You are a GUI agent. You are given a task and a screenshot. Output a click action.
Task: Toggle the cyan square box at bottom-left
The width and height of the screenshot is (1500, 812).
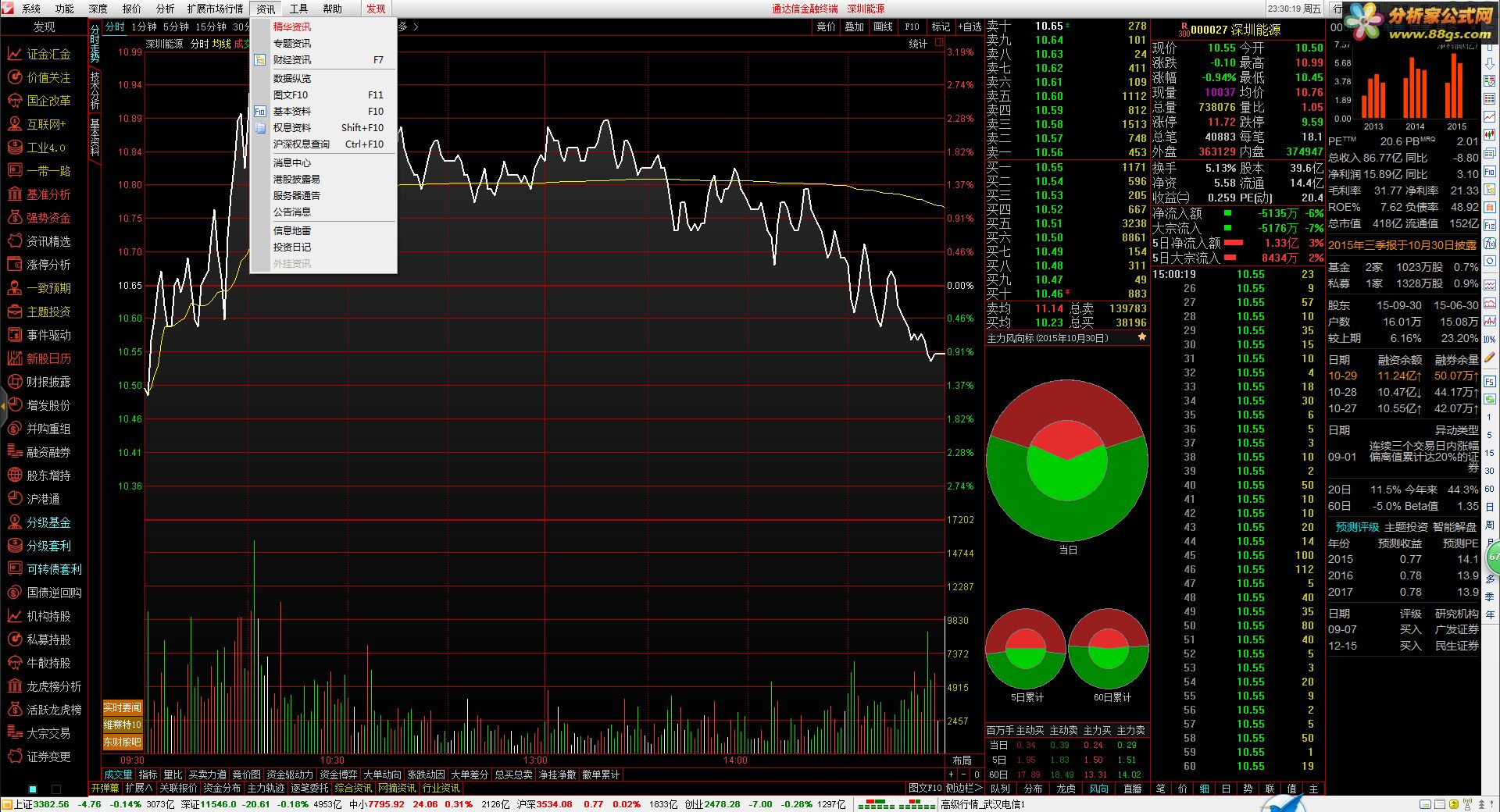point(33,789)
